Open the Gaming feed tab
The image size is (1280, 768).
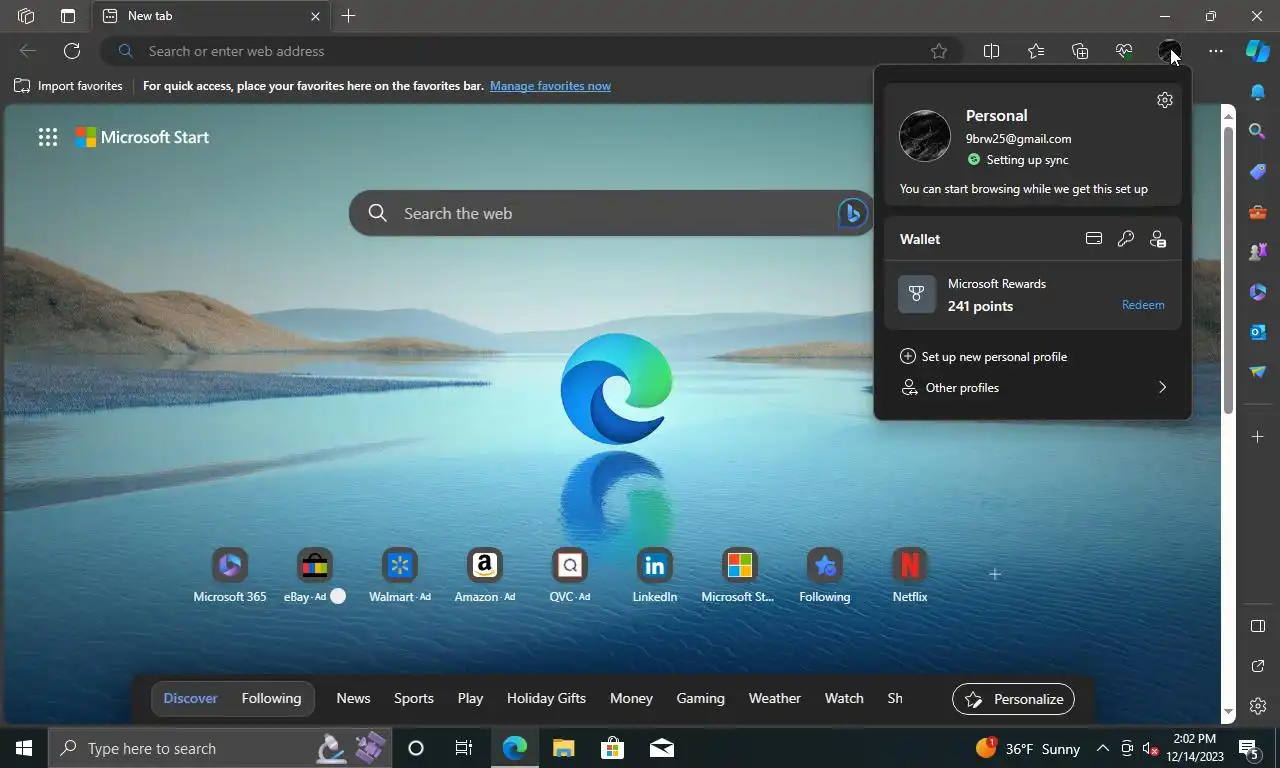(x=700, y=699)
